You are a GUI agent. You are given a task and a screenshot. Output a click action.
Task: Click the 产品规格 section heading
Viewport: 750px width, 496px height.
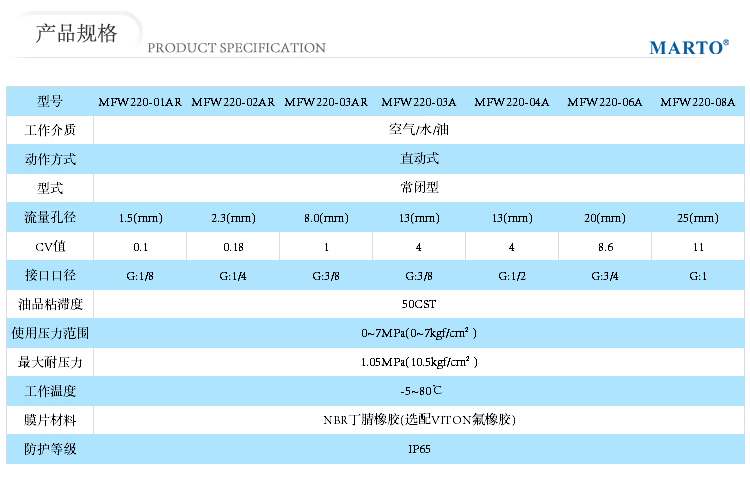coord(76,33)
